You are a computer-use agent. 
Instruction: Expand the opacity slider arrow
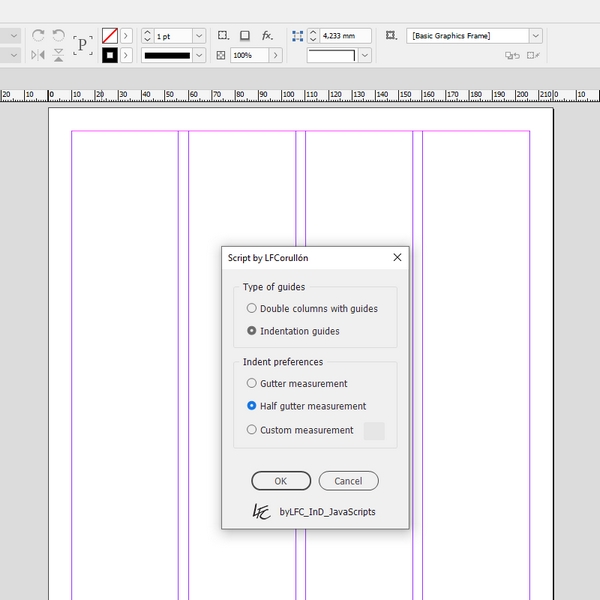click(276, 55)
